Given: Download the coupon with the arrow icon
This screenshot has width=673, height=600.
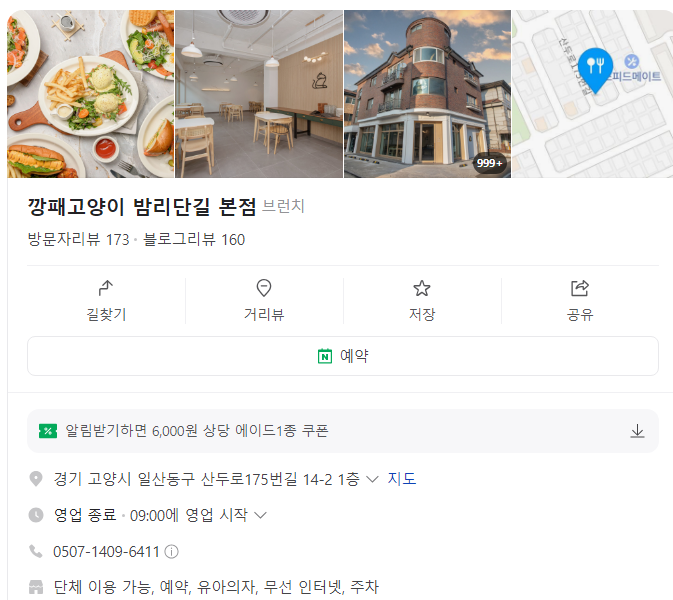Looking at the screenshot, I should pos(637,431).
